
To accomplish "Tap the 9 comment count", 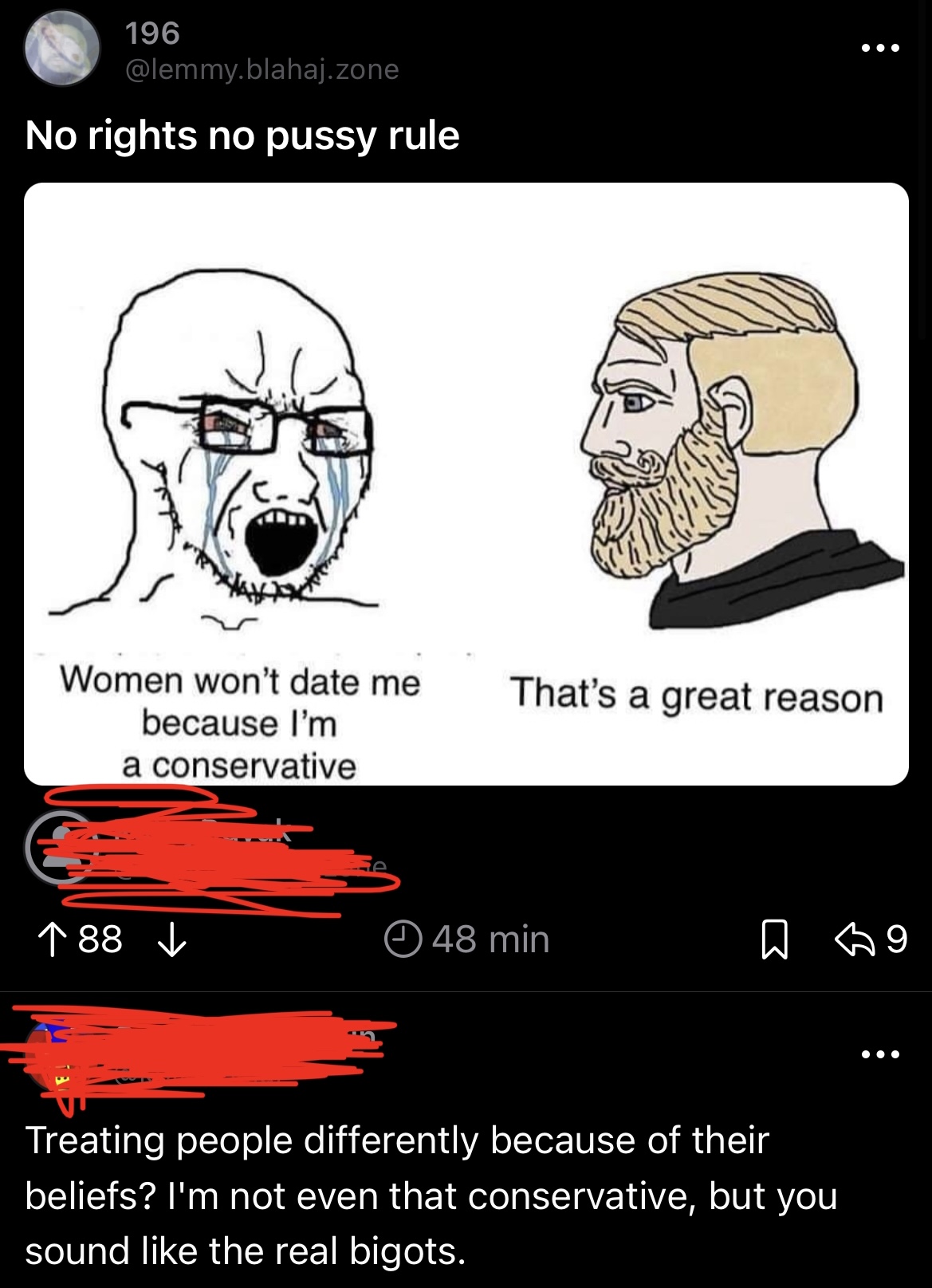I will coord(897,939).
